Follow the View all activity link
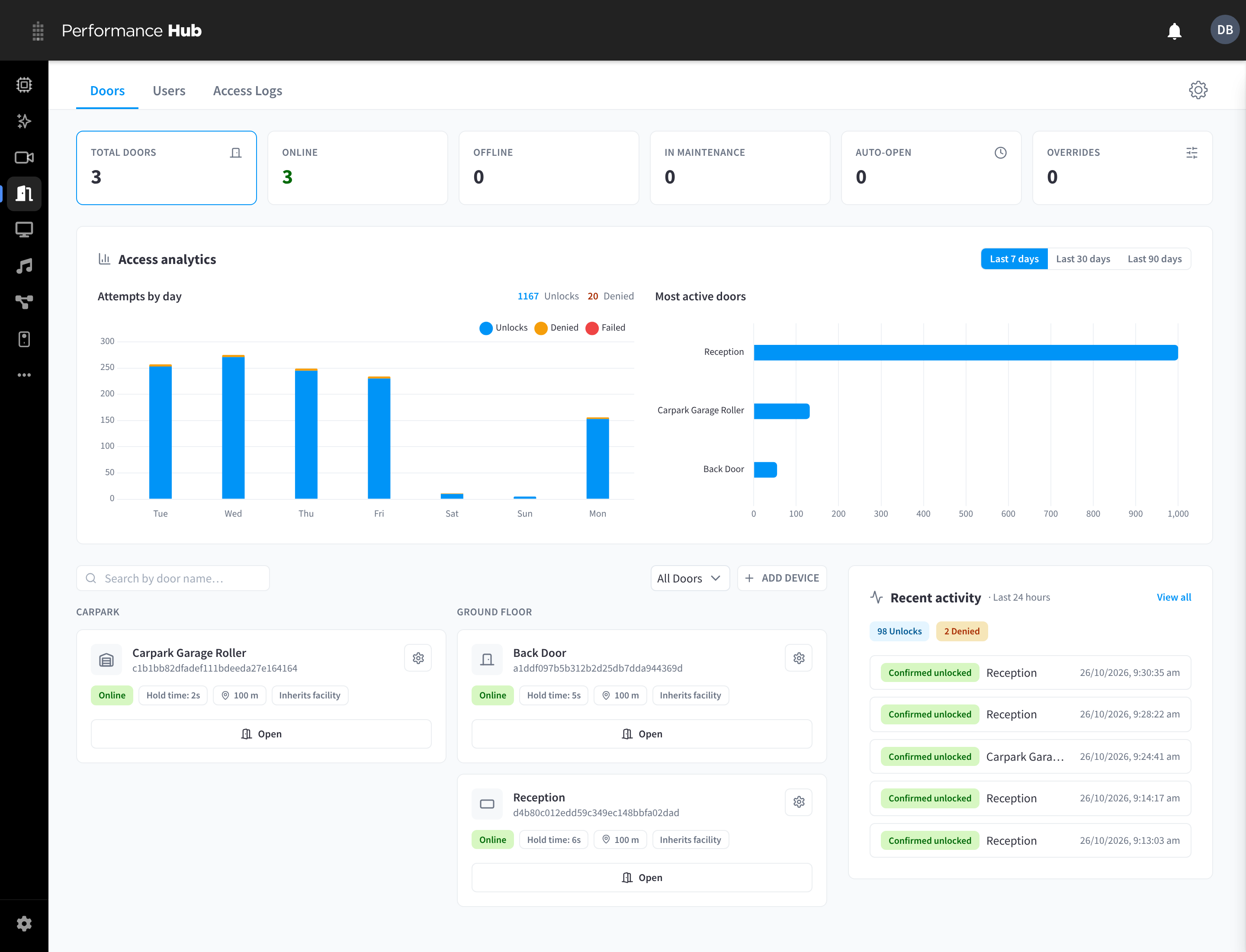 pyautogui.click(x=1173, y=597)
